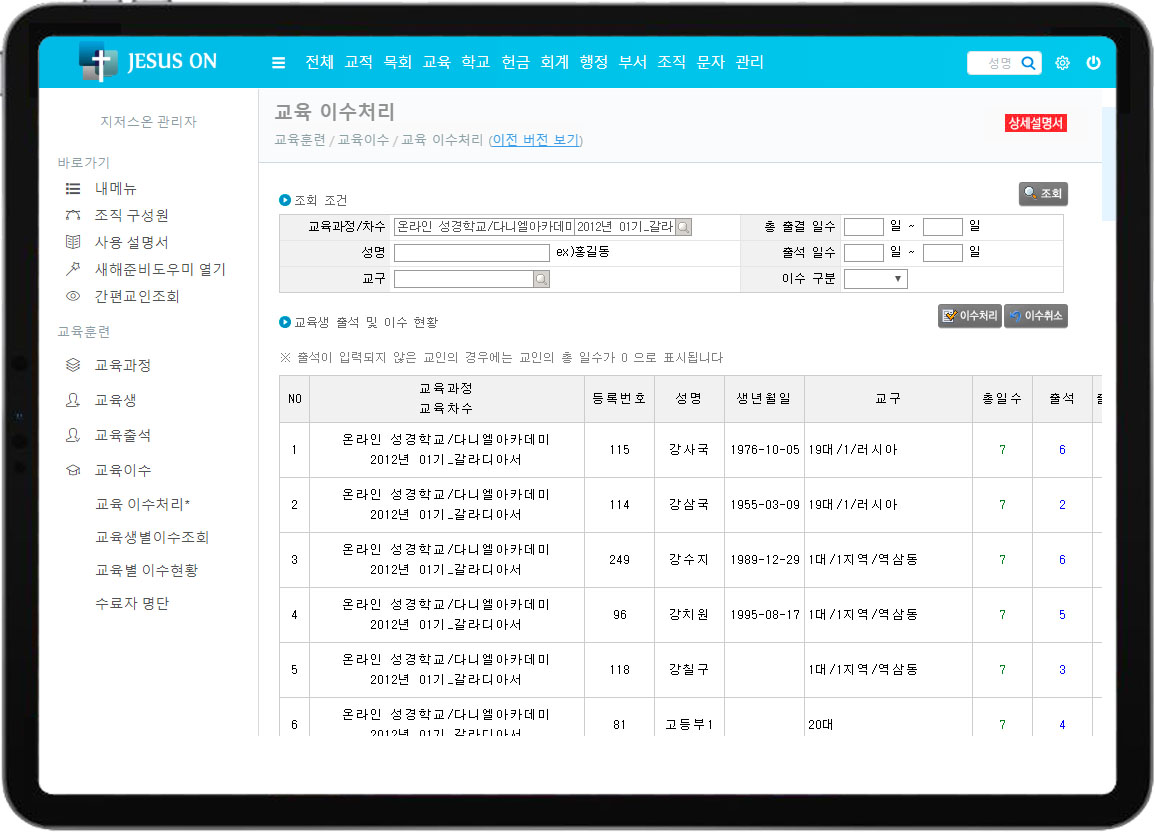The height and width of the screenshot is (832, 1155).
Task: Click the hamburger menu icon in header
Action: tap(279, 63)
